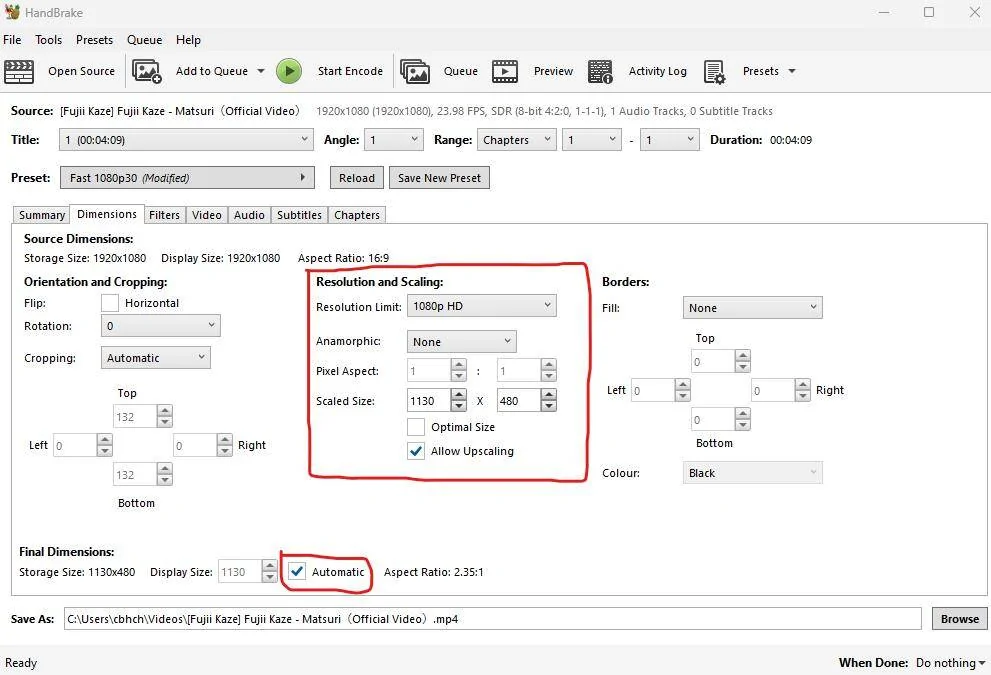Image resolution: width=991 pixels, height=675 pixels.
Task: Click the Activity Log label
Action: [657, 71]
